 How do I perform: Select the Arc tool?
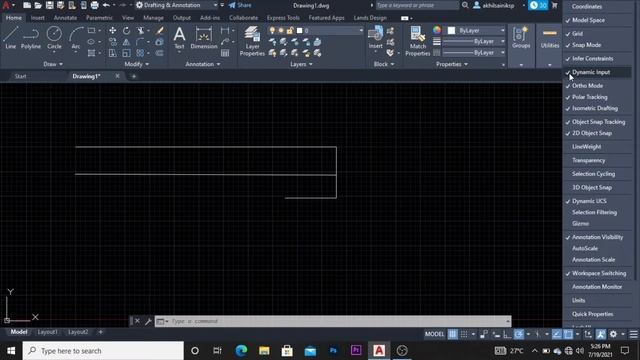(76, 38)
